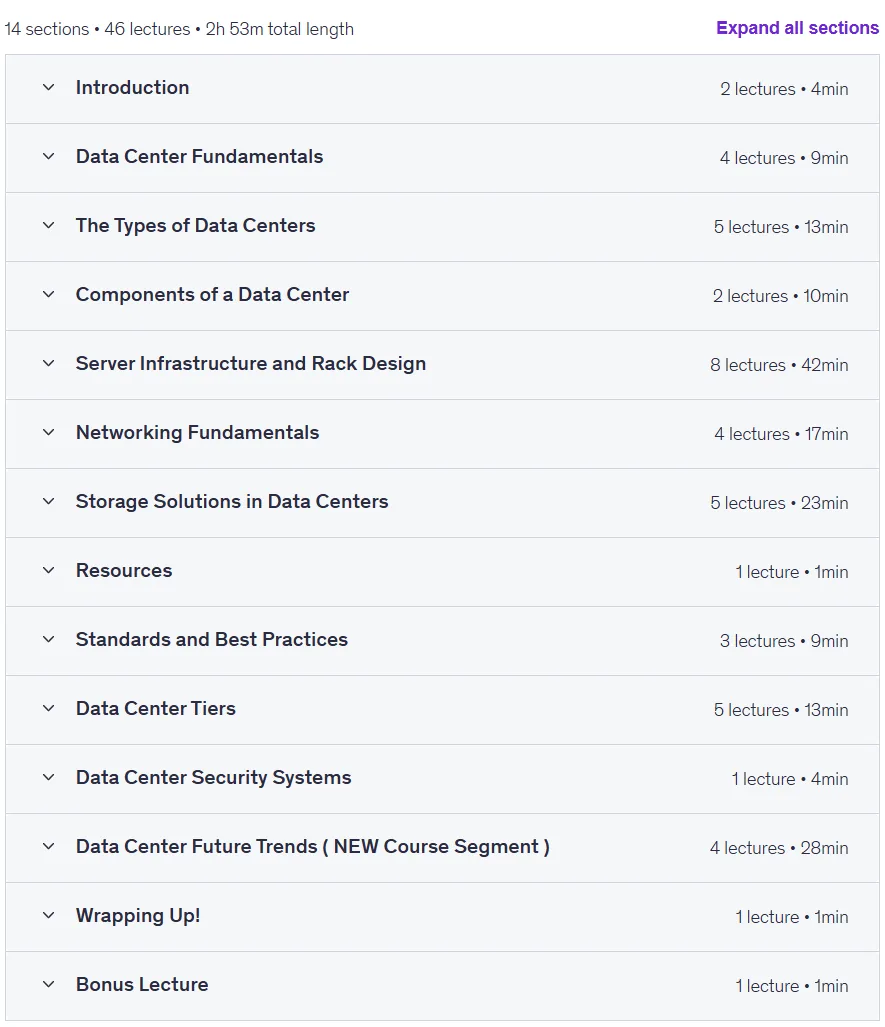Toggle Networking Fundamentals chevron arrow
This screenshot has height=1027, width=885.
(x=48, y=432)
